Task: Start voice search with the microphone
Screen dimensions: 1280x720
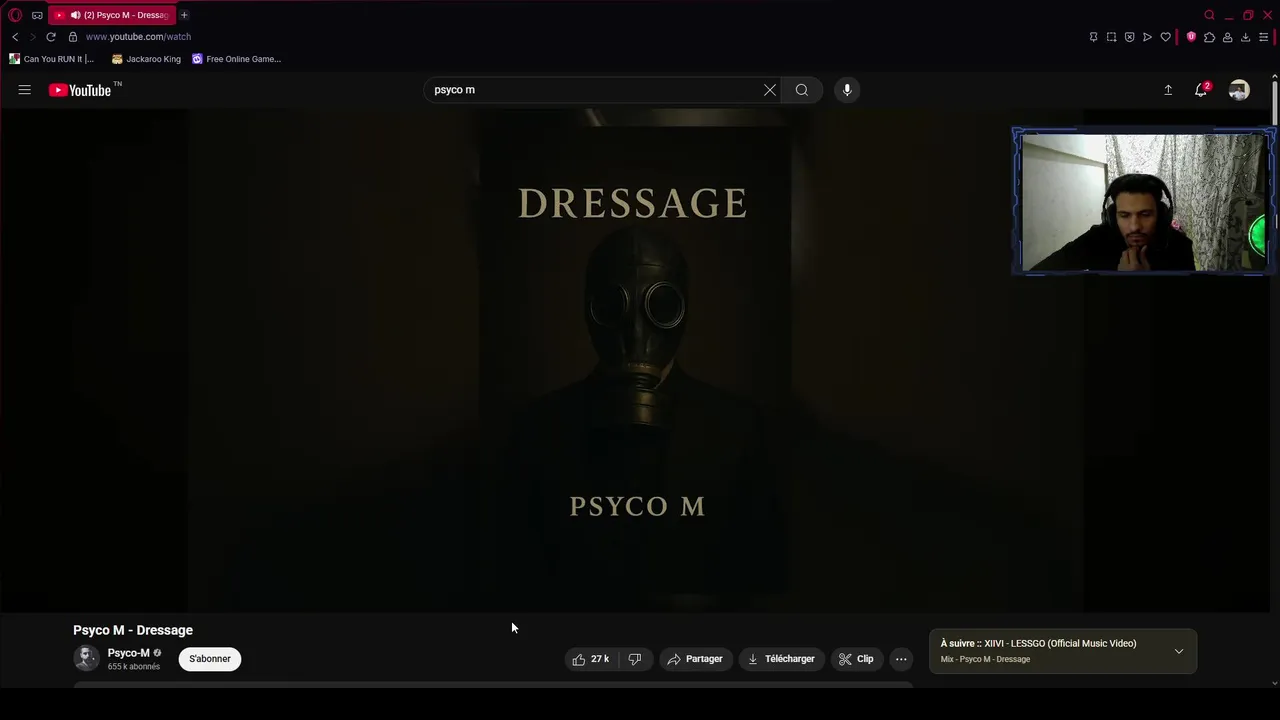Action: [847, 90]
